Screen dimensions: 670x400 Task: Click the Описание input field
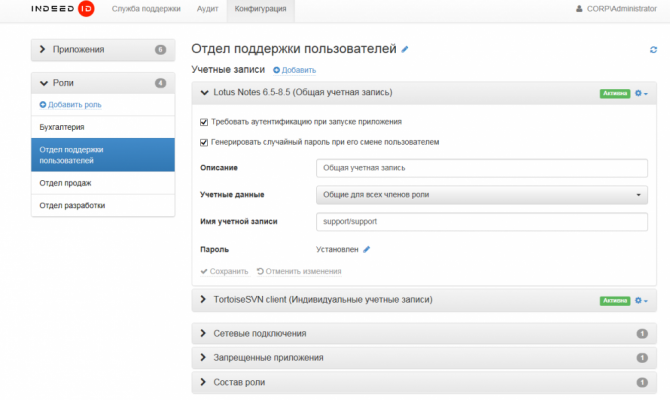(x=482, y=168)
